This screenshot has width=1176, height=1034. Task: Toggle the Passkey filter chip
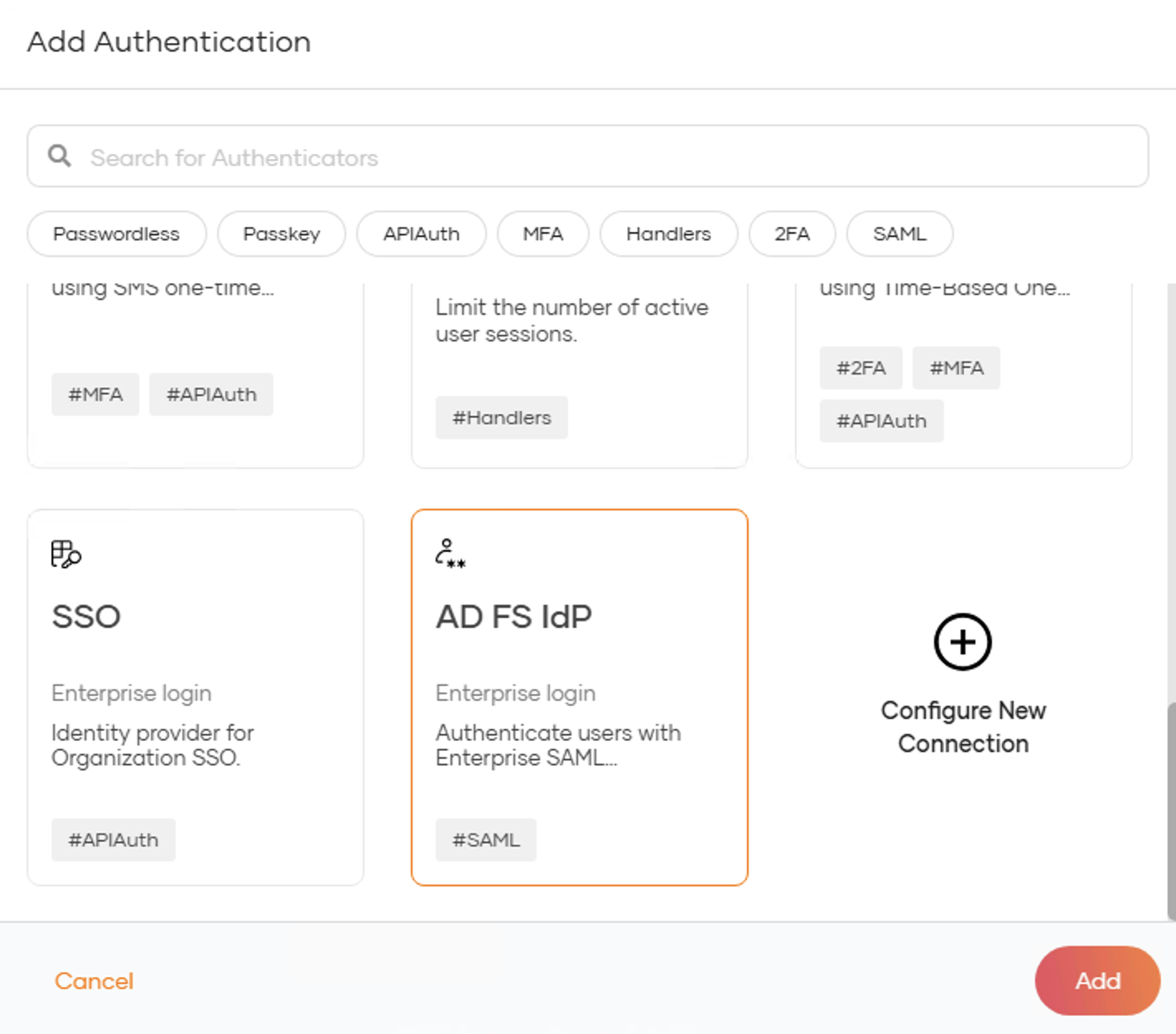pos(281,234)
